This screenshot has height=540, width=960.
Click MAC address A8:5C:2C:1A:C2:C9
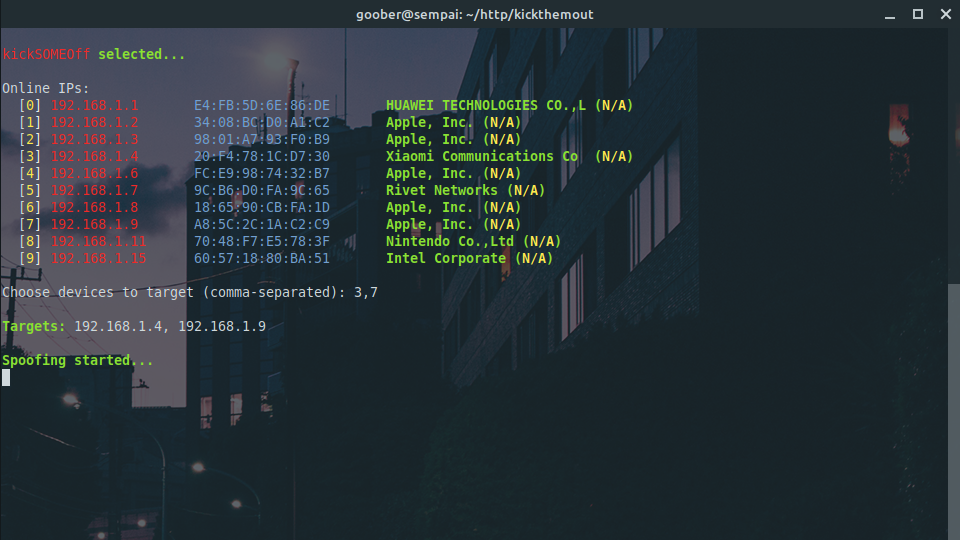click(x=262, y=225)
